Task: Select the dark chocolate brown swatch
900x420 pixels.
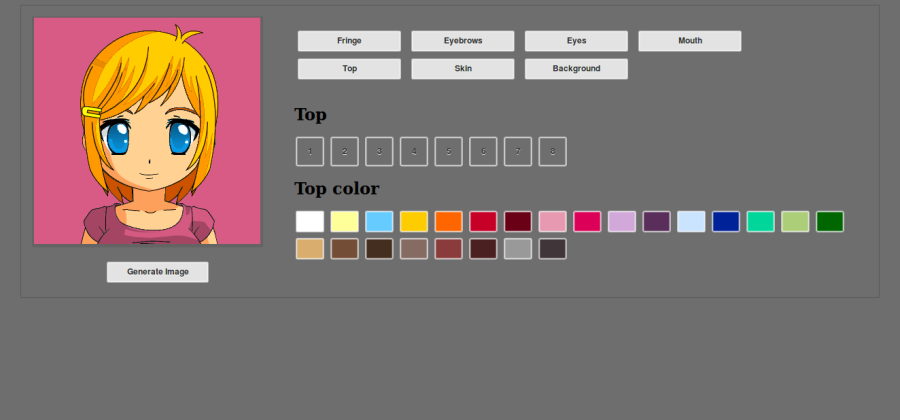Action: pos(379,249)
